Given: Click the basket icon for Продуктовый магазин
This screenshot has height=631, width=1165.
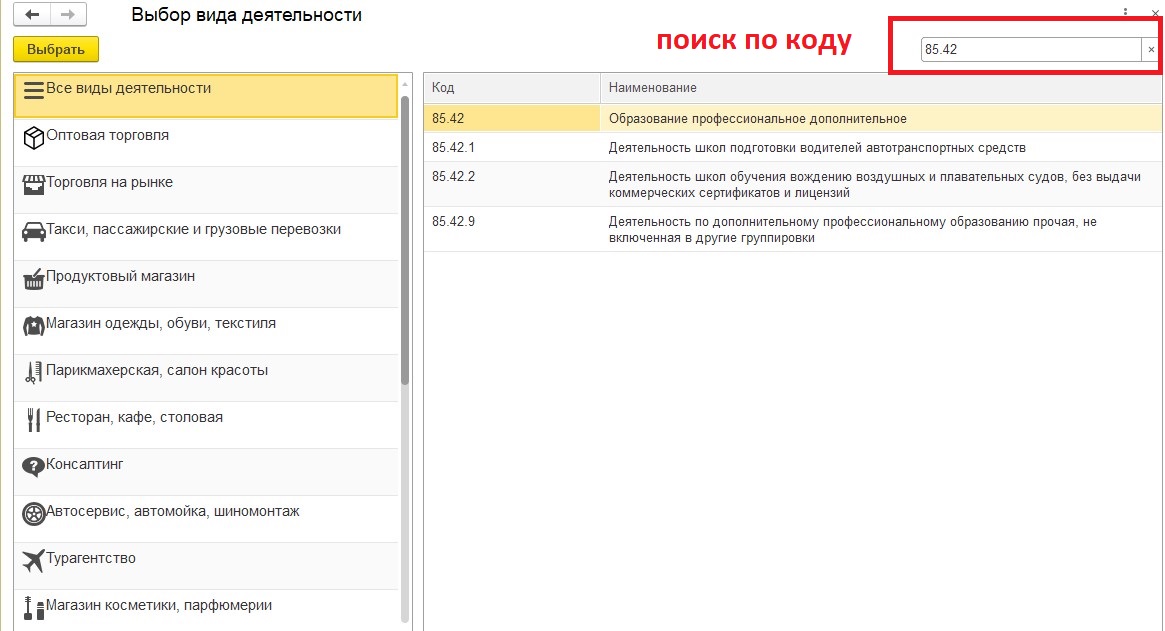Looking at the screenshot, I should (x=33, y=279).
